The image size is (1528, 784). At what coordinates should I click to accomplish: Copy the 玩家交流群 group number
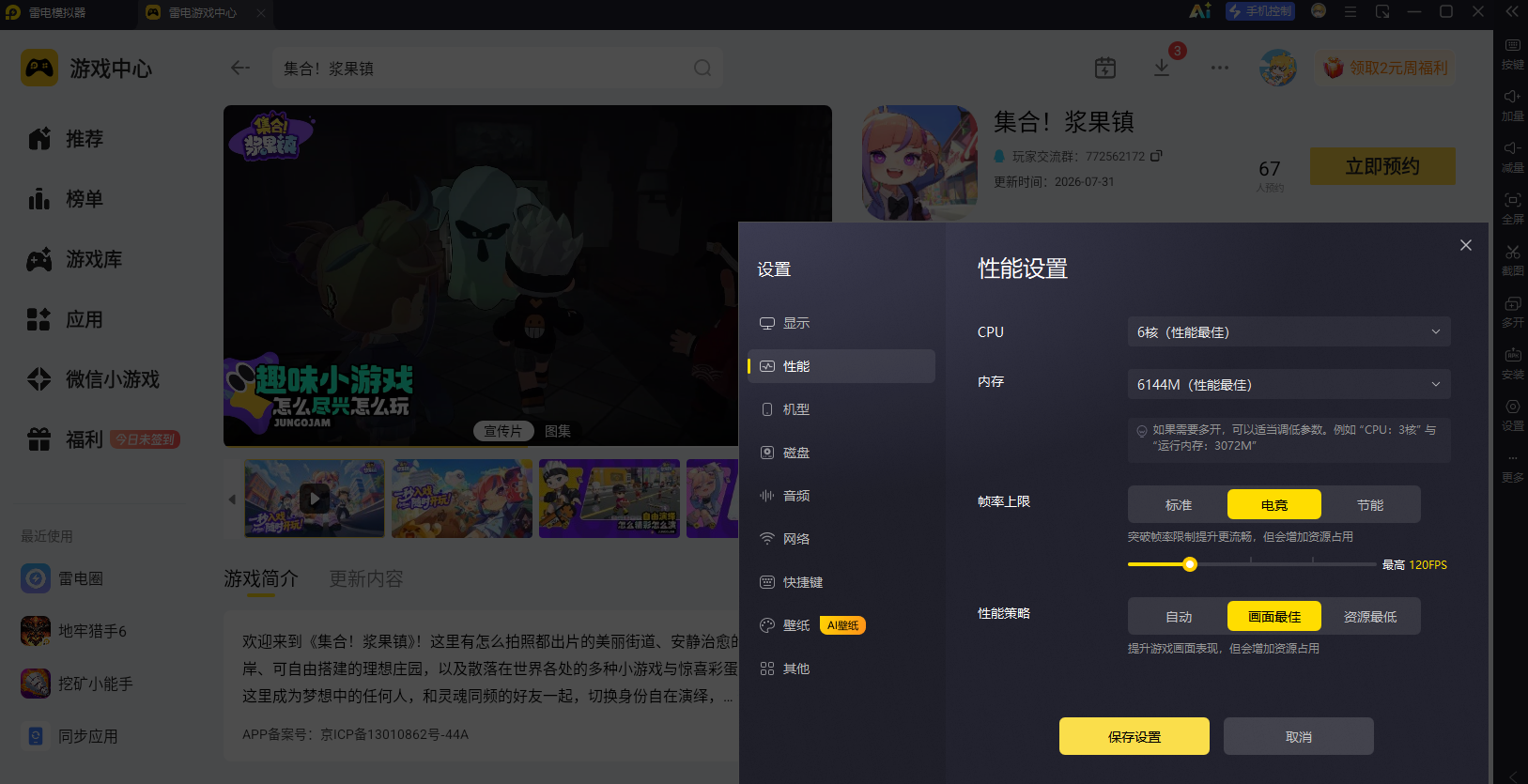point(1156,156)
